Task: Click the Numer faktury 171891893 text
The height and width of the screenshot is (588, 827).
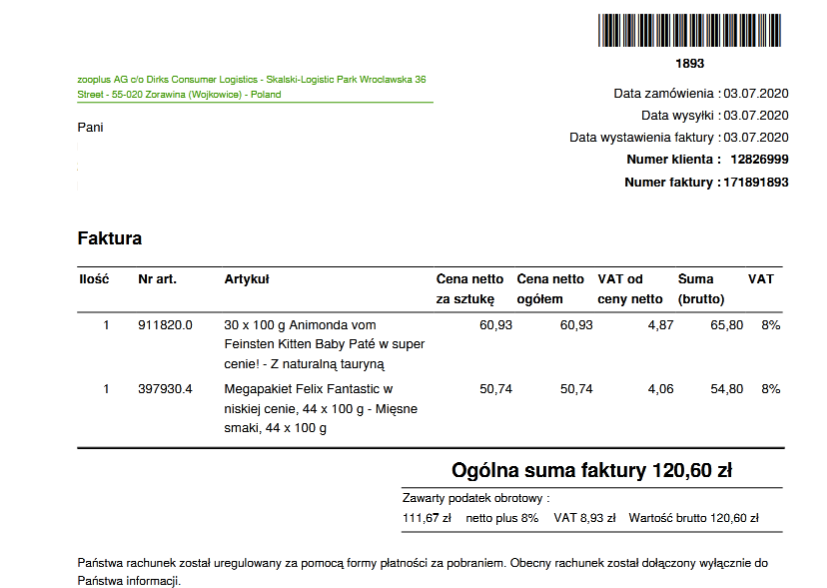Action: point(706,182)
